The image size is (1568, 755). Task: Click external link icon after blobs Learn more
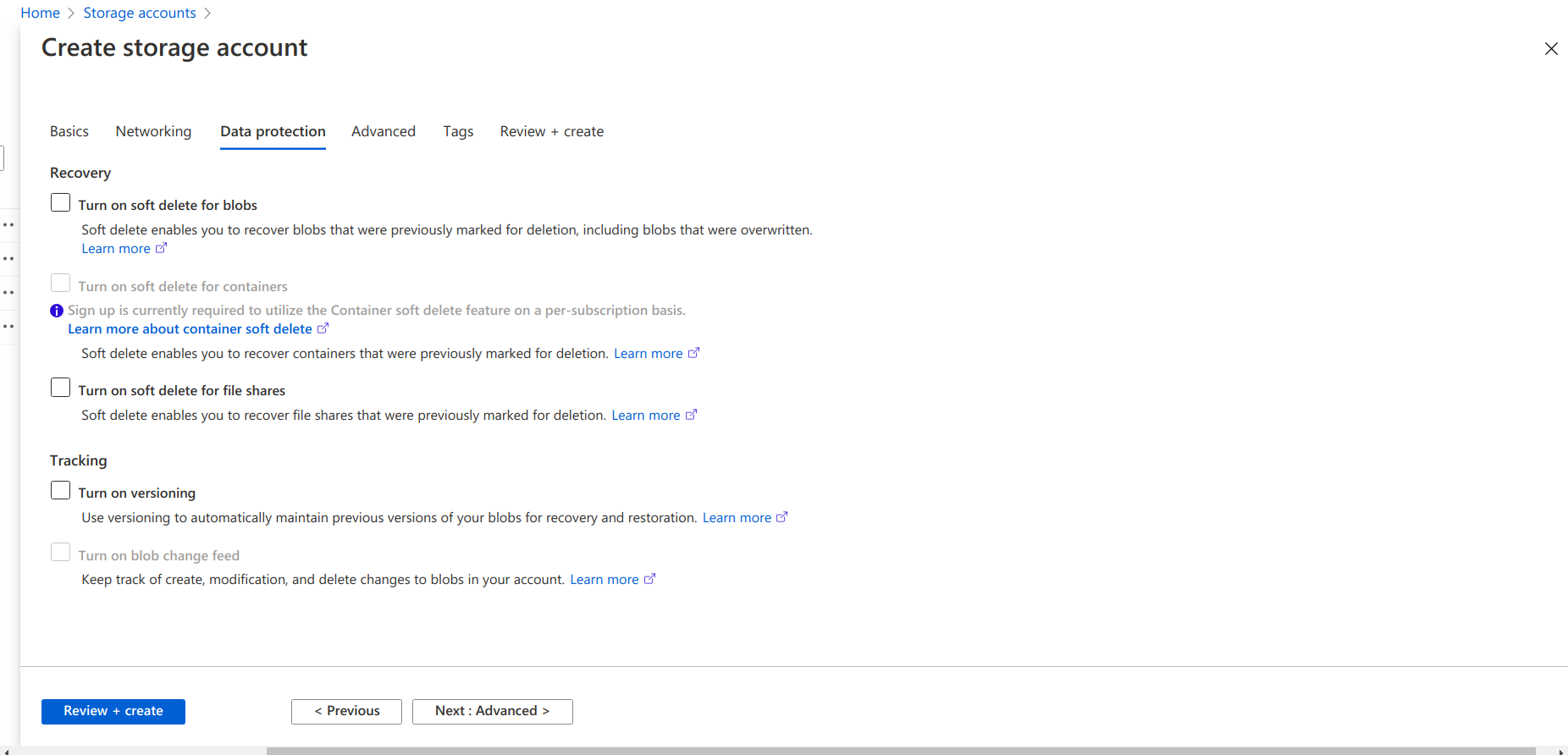pos(161,248)
